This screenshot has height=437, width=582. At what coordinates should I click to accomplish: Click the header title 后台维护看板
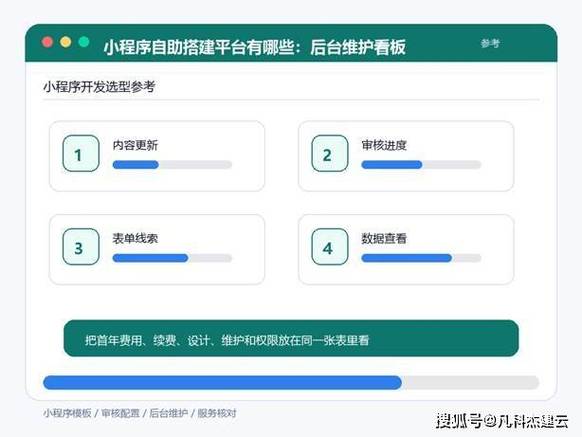tap(358, 48)
